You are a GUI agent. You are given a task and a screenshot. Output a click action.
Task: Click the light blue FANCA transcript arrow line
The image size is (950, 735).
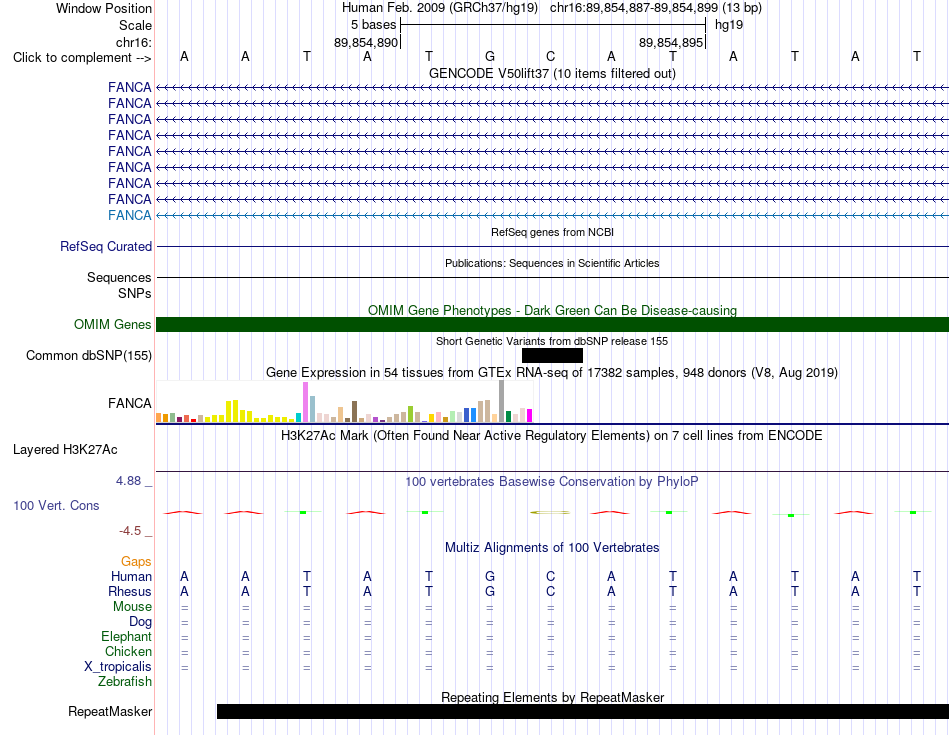coord(552,215)
